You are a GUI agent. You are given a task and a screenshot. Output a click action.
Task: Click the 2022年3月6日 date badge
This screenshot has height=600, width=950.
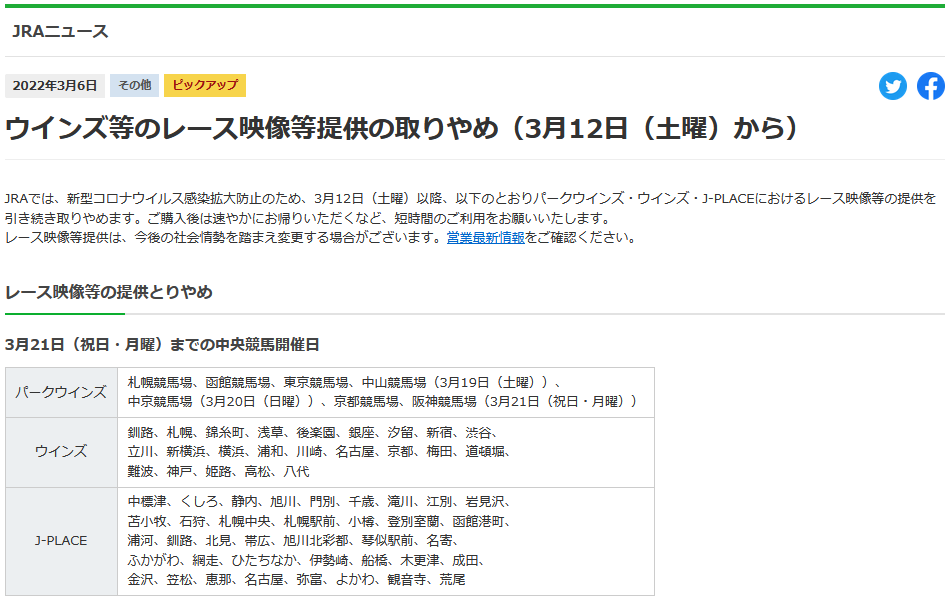55,86
